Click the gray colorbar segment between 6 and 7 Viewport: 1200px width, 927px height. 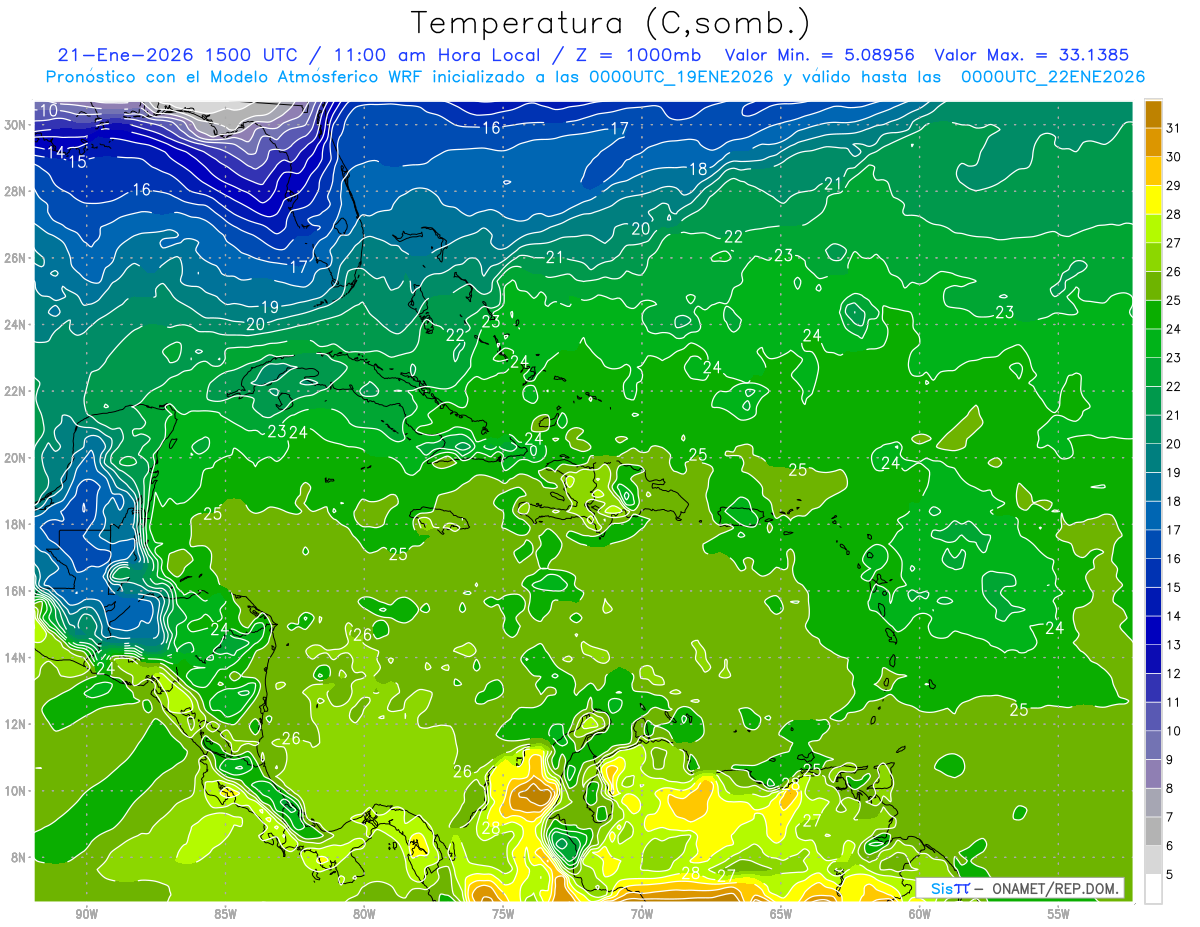(1153, 831)
